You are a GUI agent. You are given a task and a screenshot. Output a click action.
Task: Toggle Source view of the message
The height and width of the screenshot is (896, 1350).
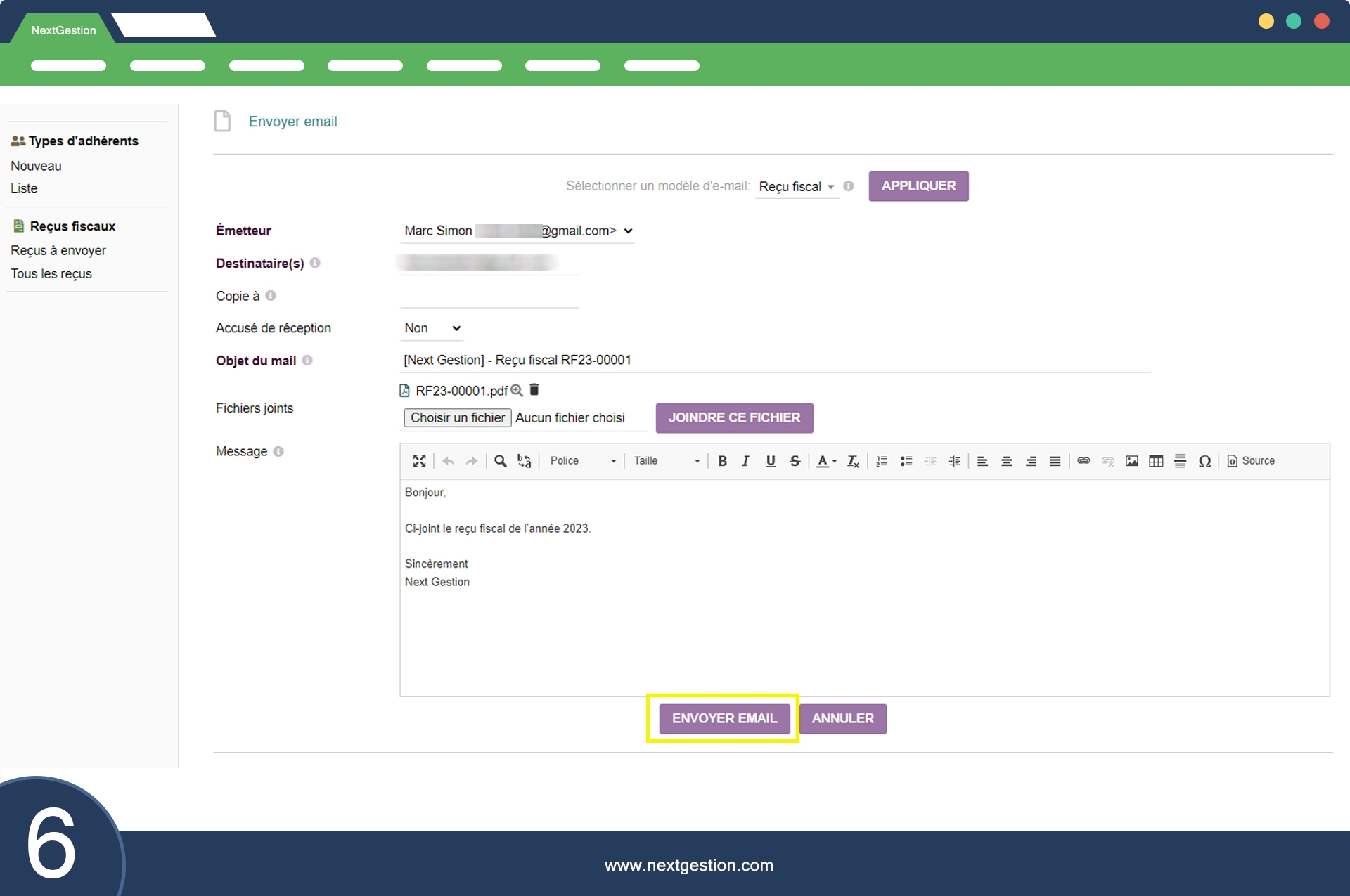click(1251, 461)
